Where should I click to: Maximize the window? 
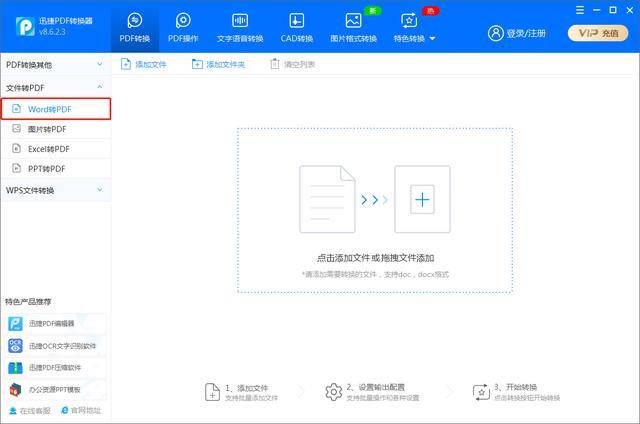coord(613,10)
